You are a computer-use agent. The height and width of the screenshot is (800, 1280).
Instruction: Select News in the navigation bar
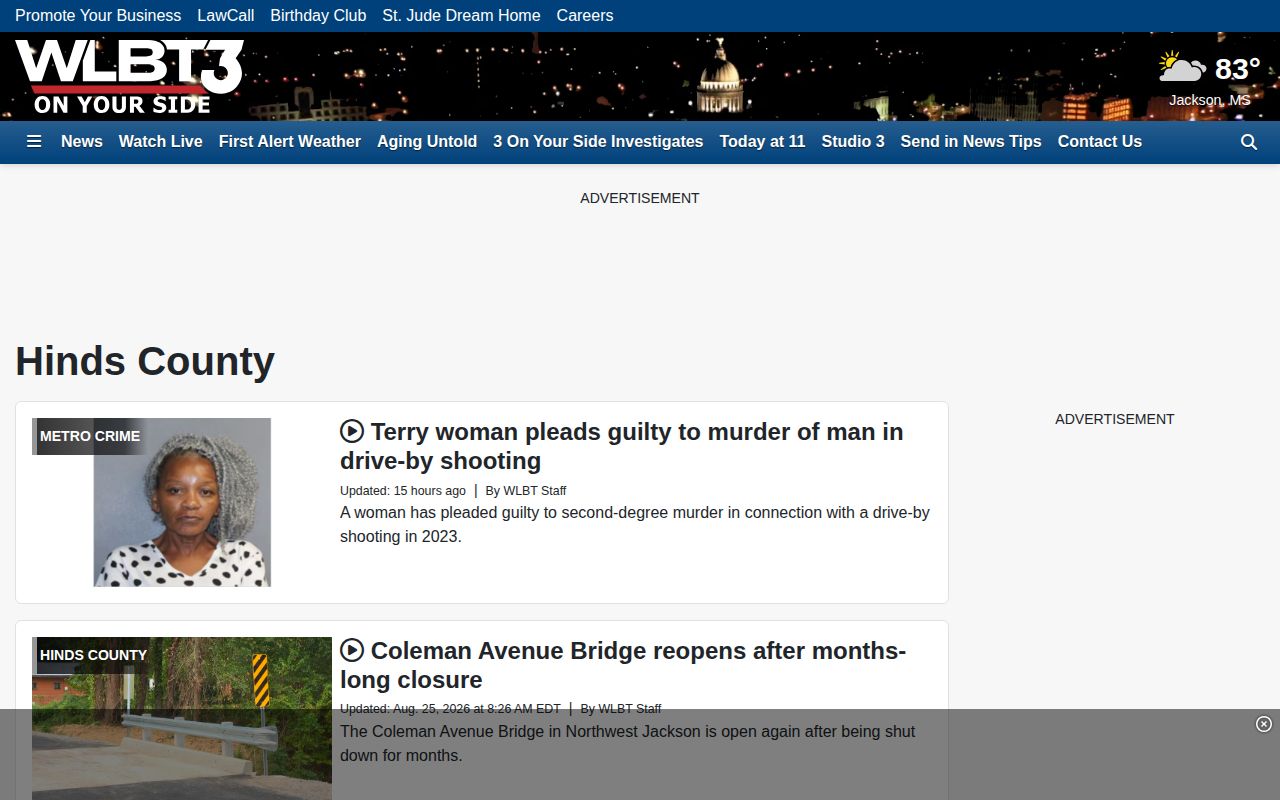(x=82, y=142)
